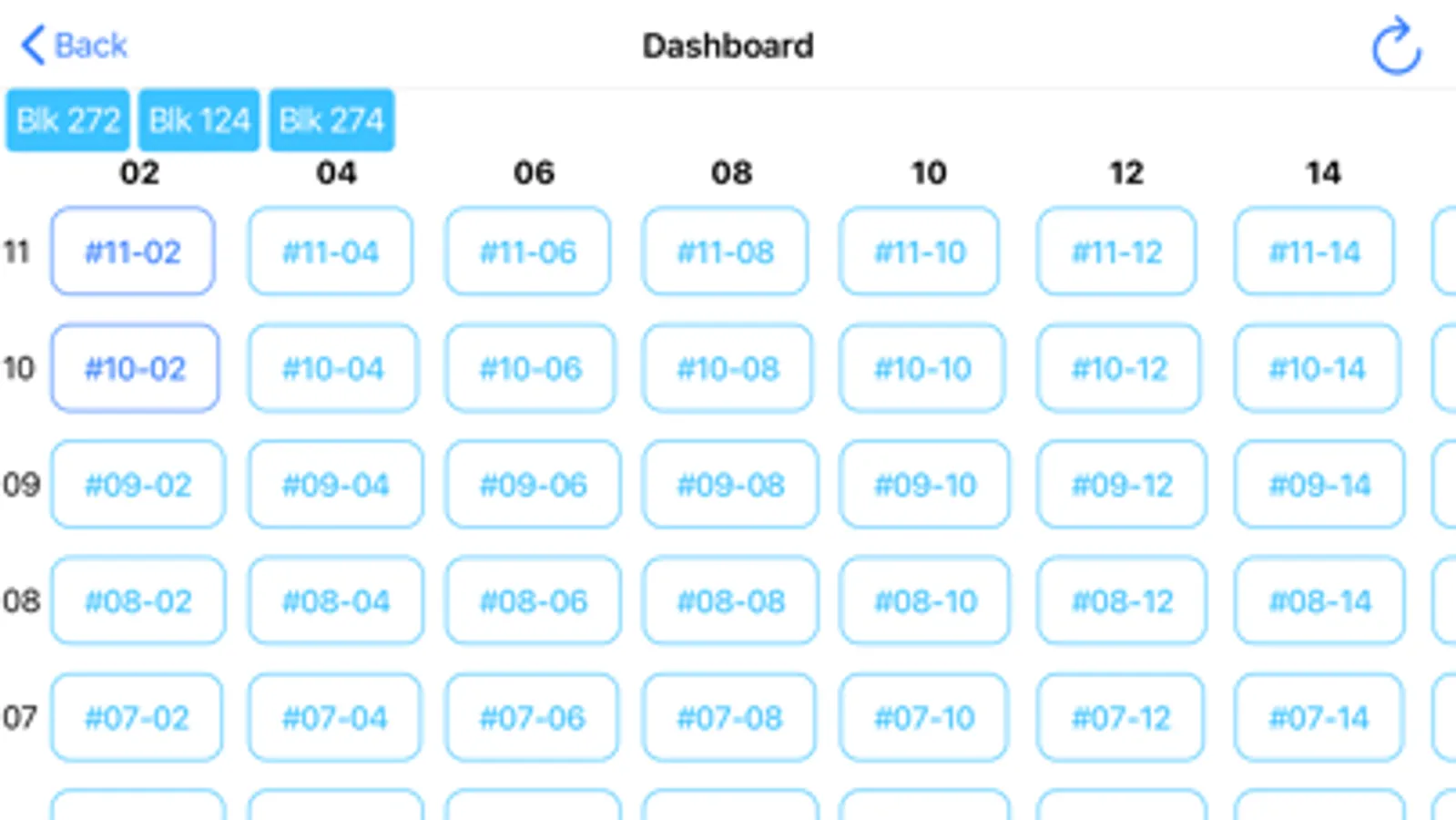
Task: Switch to the Blk 124 tab
Action: [199, 120]
